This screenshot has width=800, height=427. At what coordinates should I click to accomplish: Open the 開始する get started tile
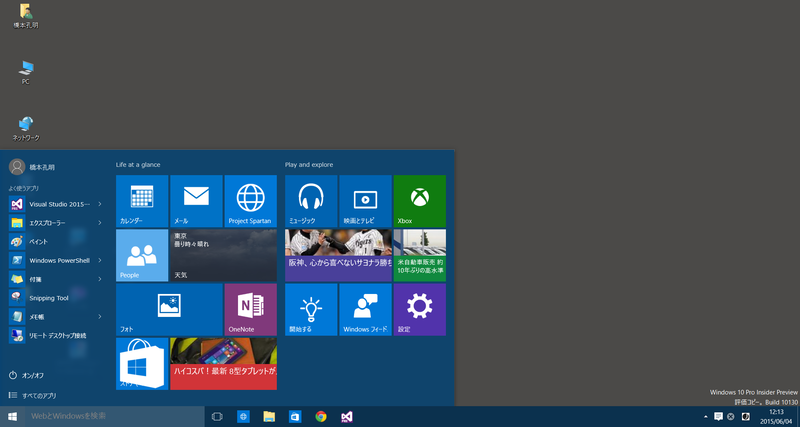(311, 310)
